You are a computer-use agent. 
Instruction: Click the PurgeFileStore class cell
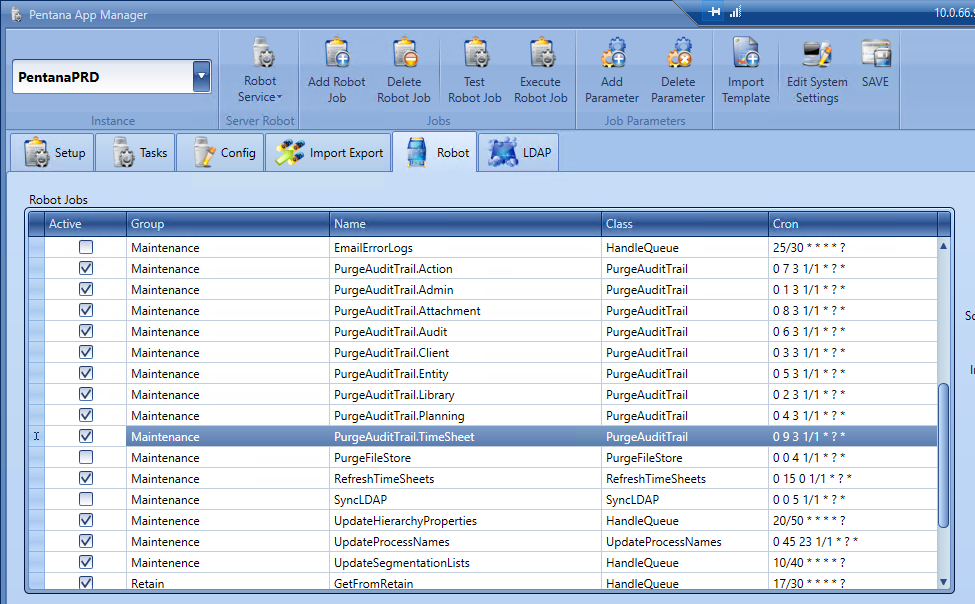(x=685, y=458)
